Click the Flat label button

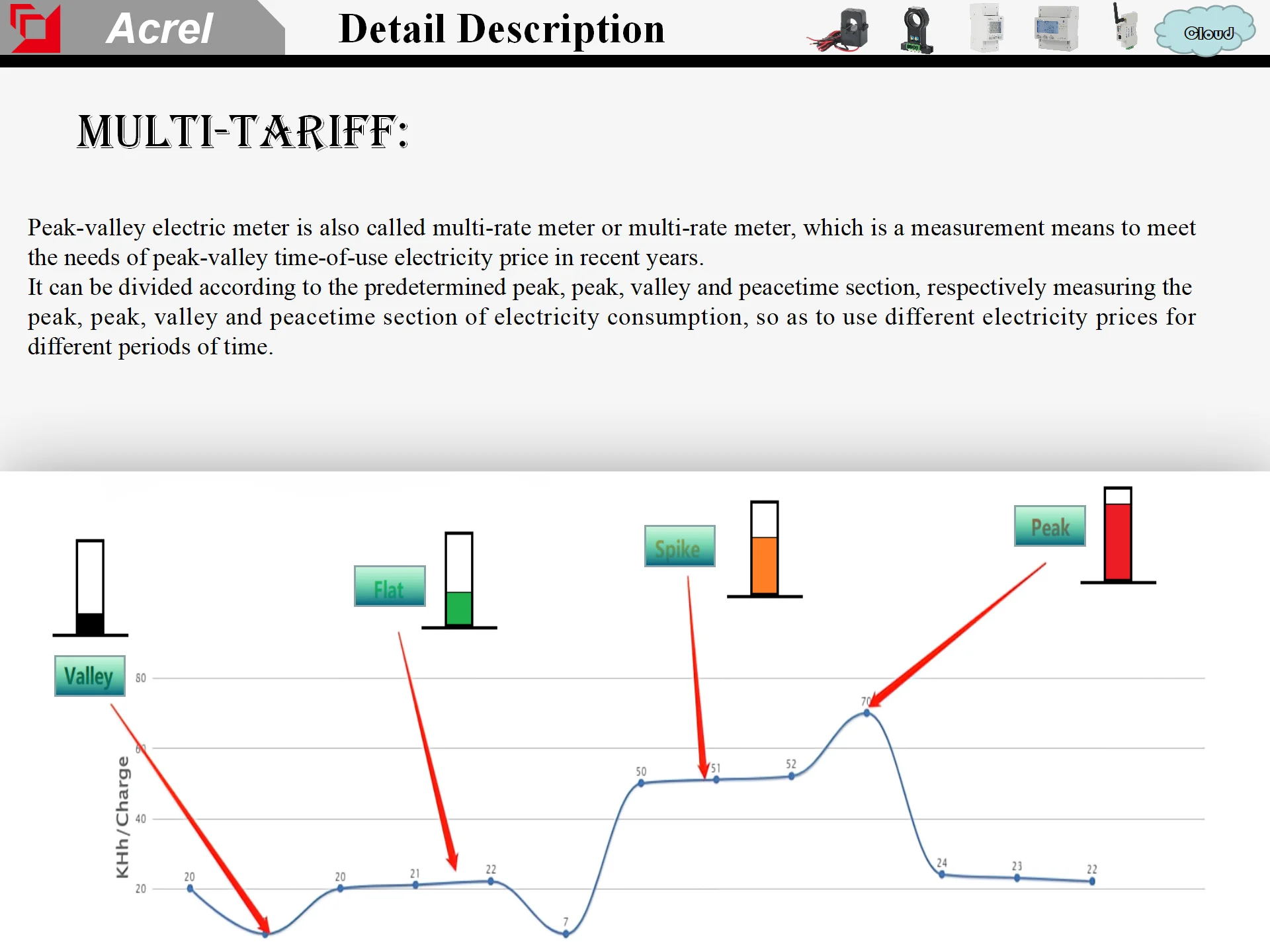390,586
